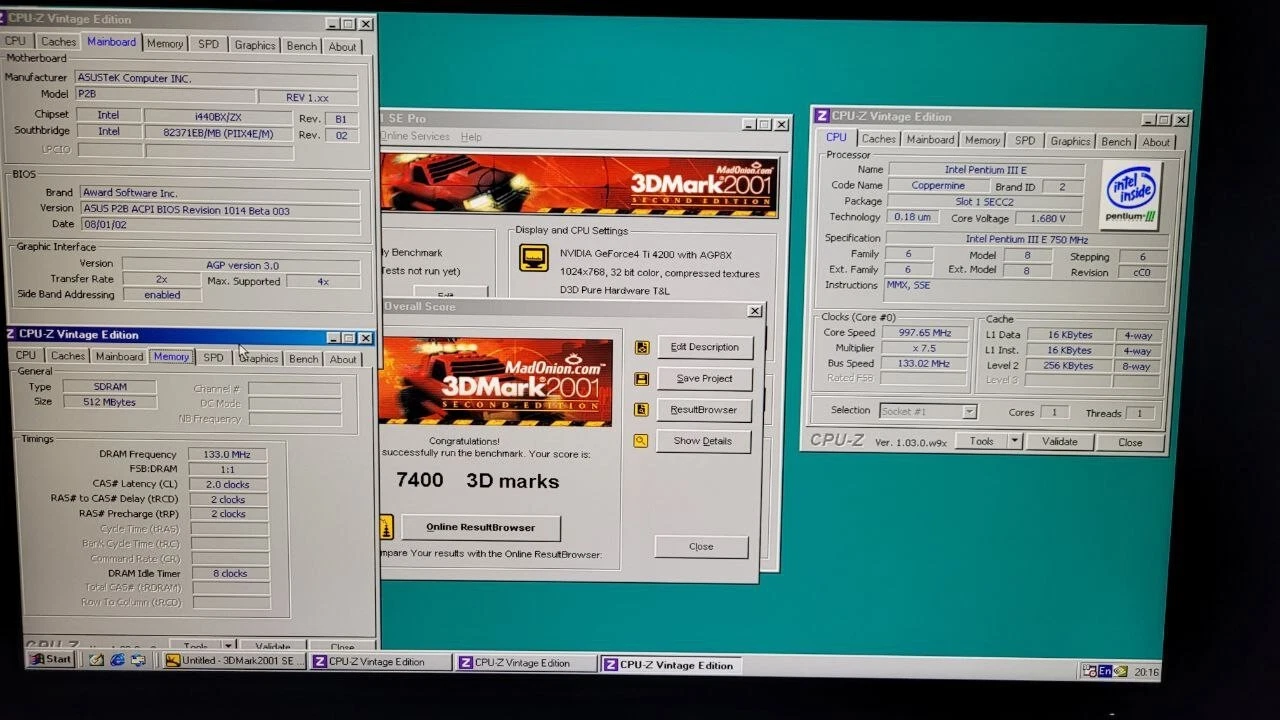Click the 512 MBytes memory size field

tap(110, 402)
